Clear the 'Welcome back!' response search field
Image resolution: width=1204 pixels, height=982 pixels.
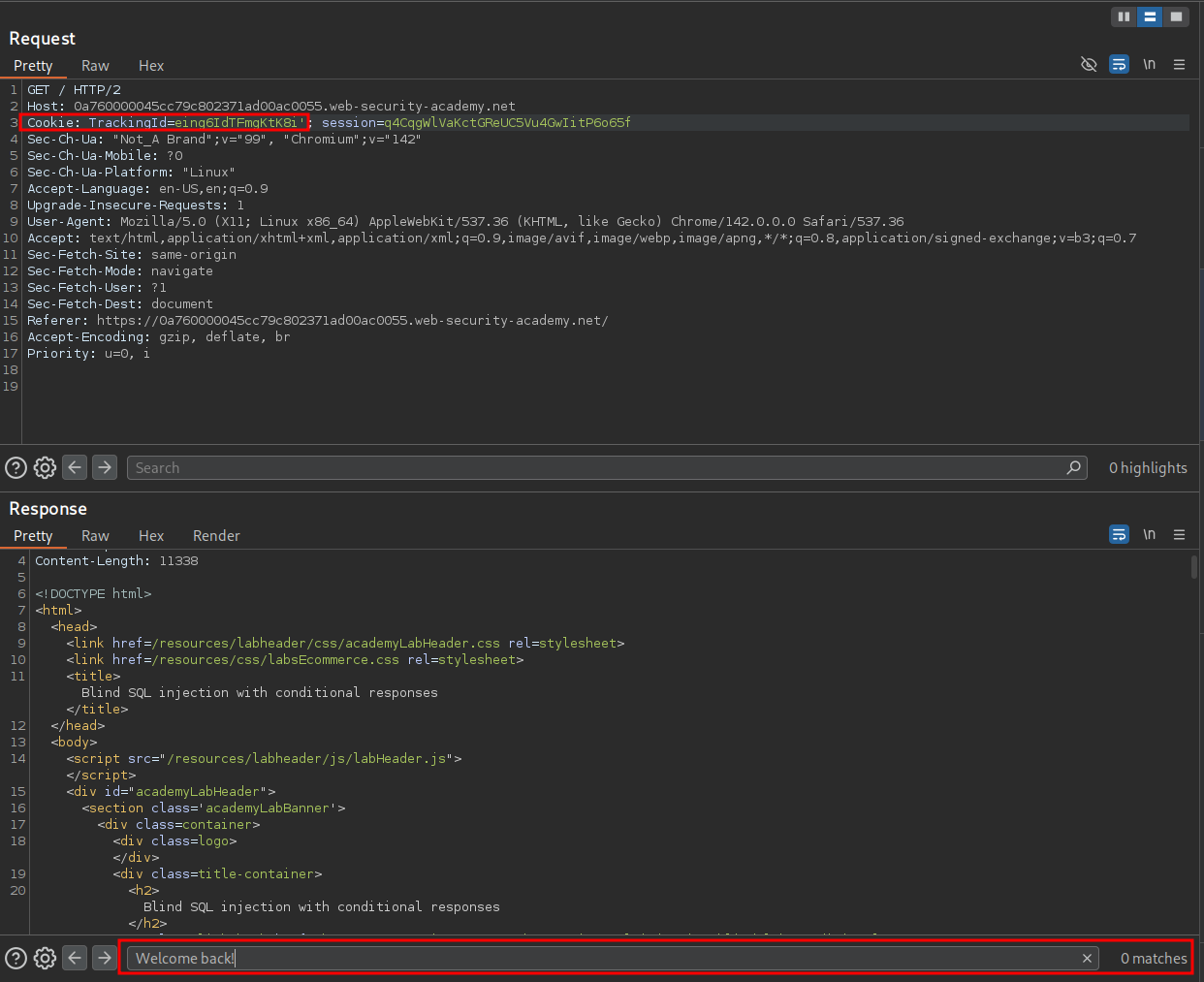tap(1087, 958)
